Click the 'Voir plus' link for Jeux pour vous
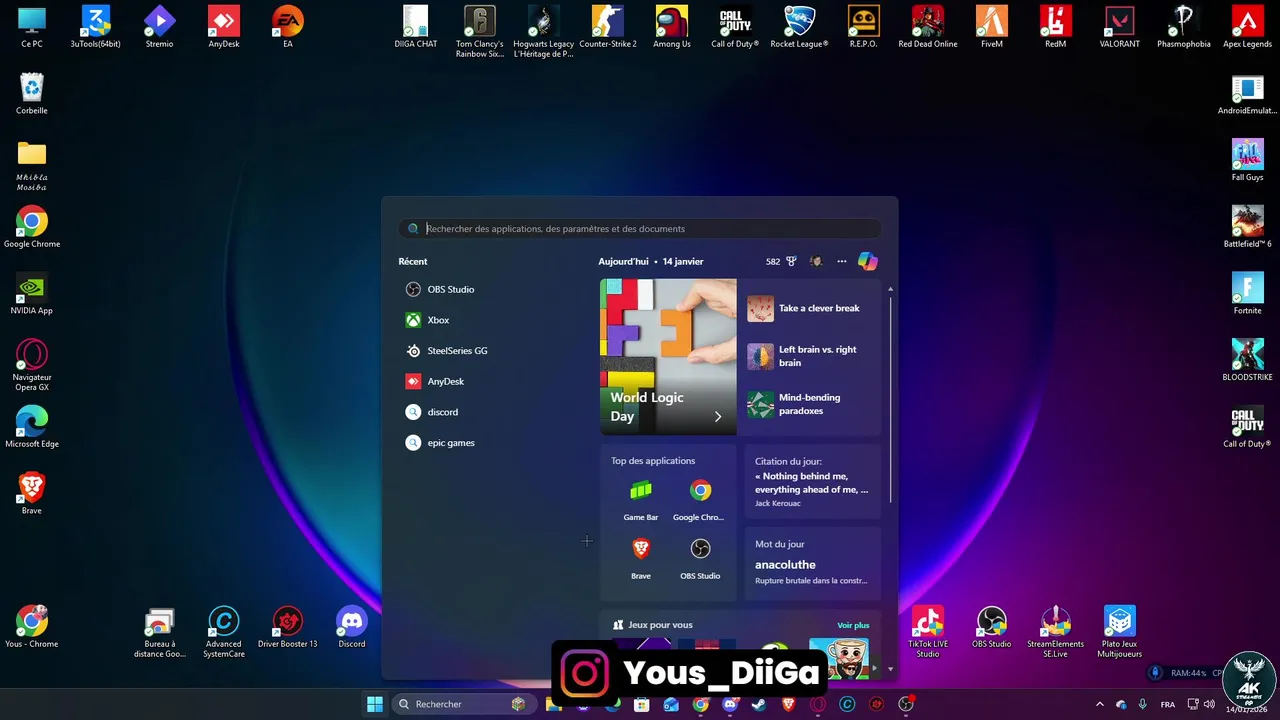 coord(853,625)
